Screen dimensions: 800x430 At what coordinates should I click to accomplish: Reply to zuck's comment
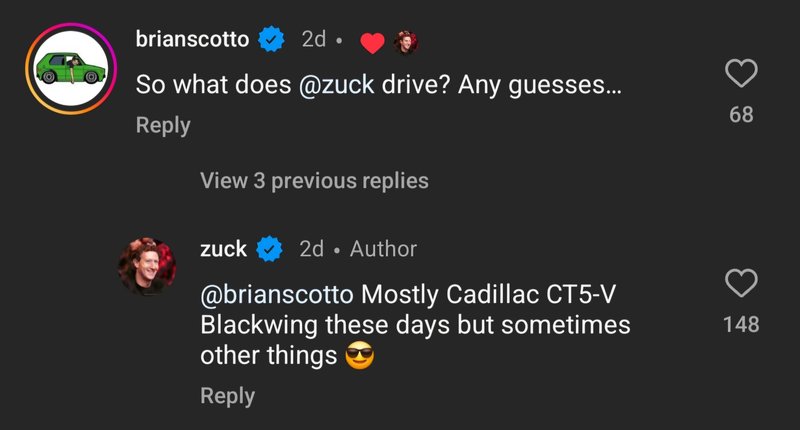(227, 395)
